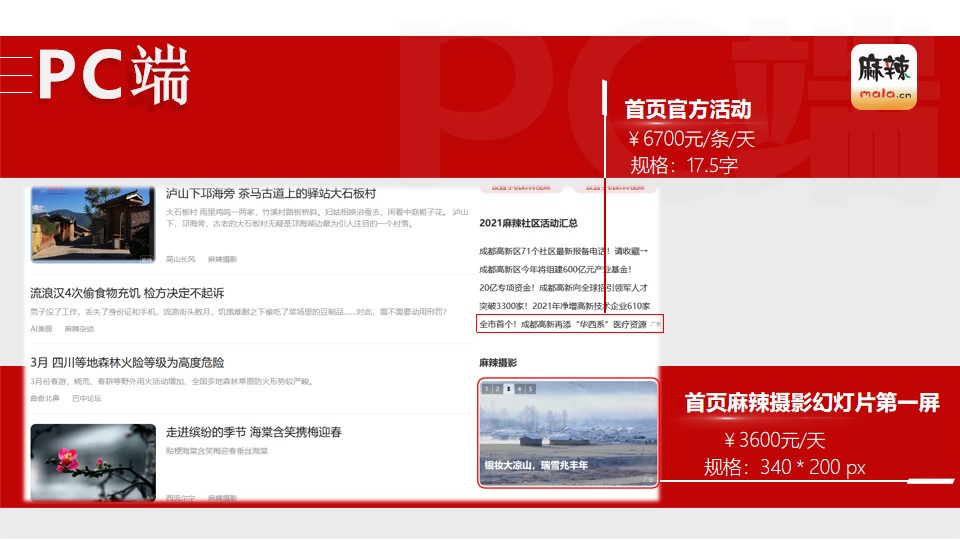Open link 成都高新区71个社区最新报备电话
Image resolution: width=960 pixels, height=540 pixels.
[x=563, y=251]
